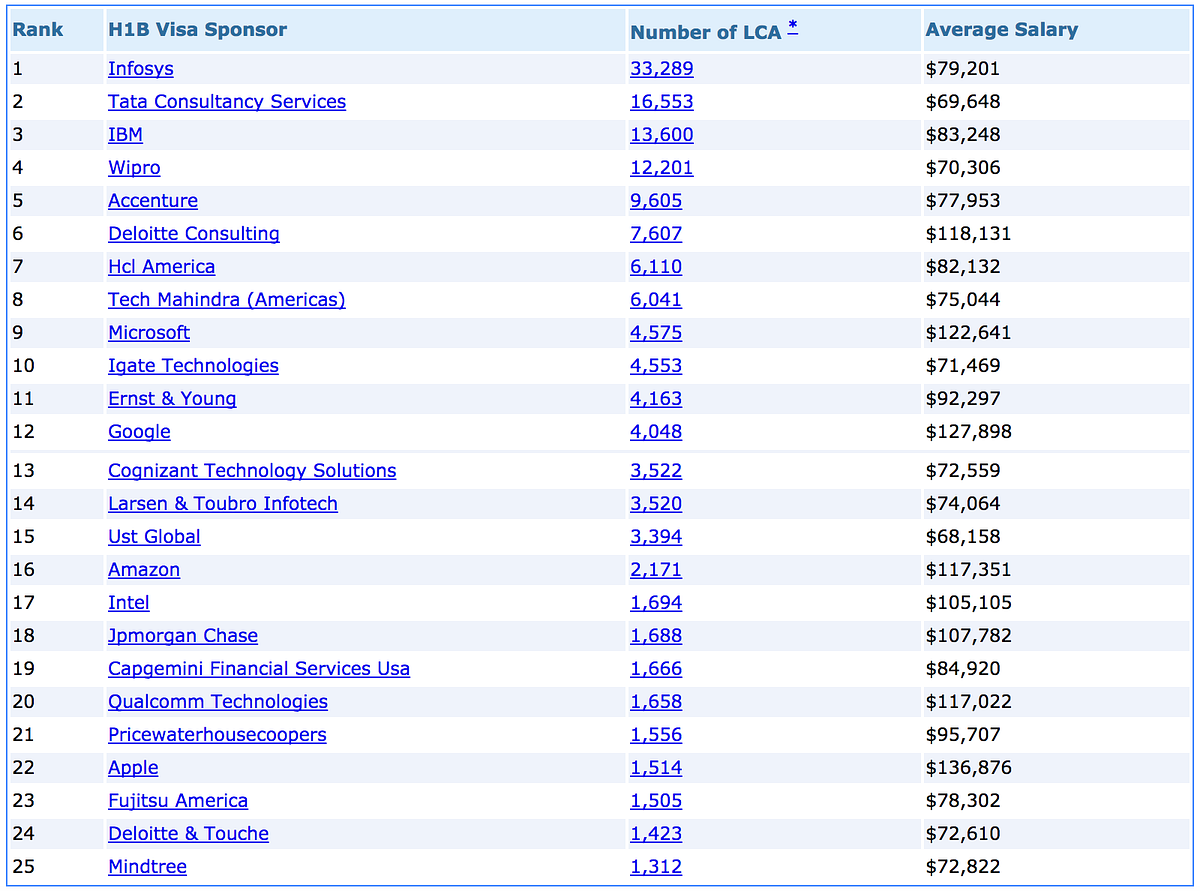The height and width of the screenshot is (891, 1200).
Task: Select Infosys average salary $79,201
Action: [963, 69]
